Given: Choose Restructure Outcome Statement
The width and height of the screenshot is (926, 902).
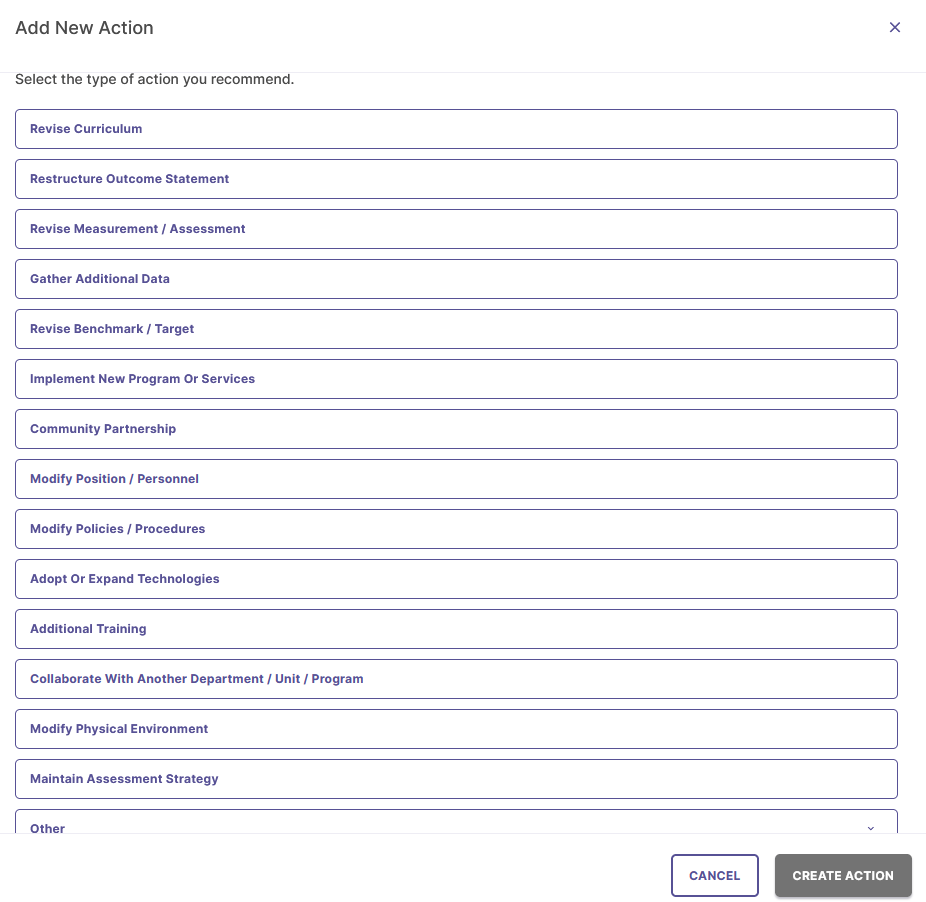Looking at the screenshot, I should tap(456, 179).
